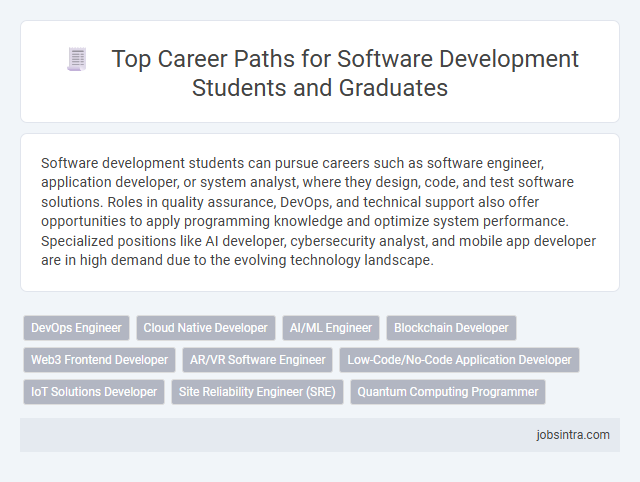Select Site Reliability Engineer (SRE) tag
Viewport: 640px width, 482px height.
tap(258, 392)
